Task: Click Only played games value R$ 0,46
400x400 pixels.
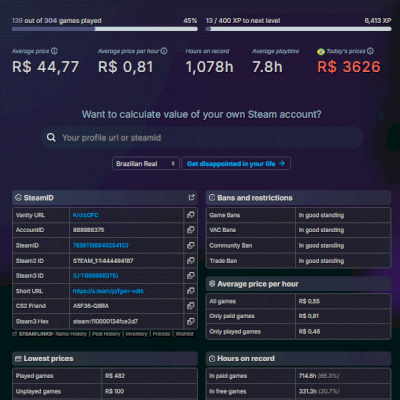Action: tap(309, 332)
